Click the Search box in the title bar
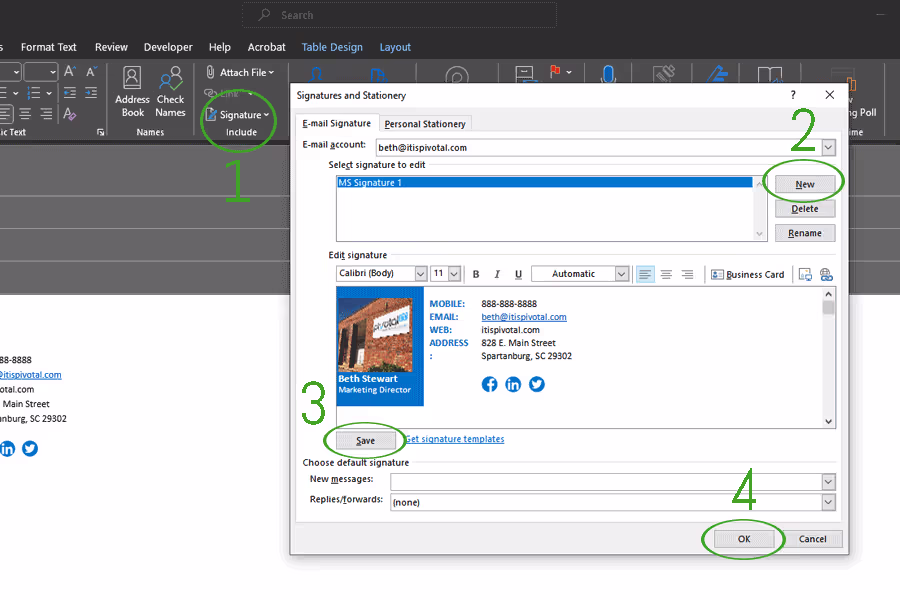Image resolution: width=900 pixels, height=600 pixels. [x=399, y=15]
